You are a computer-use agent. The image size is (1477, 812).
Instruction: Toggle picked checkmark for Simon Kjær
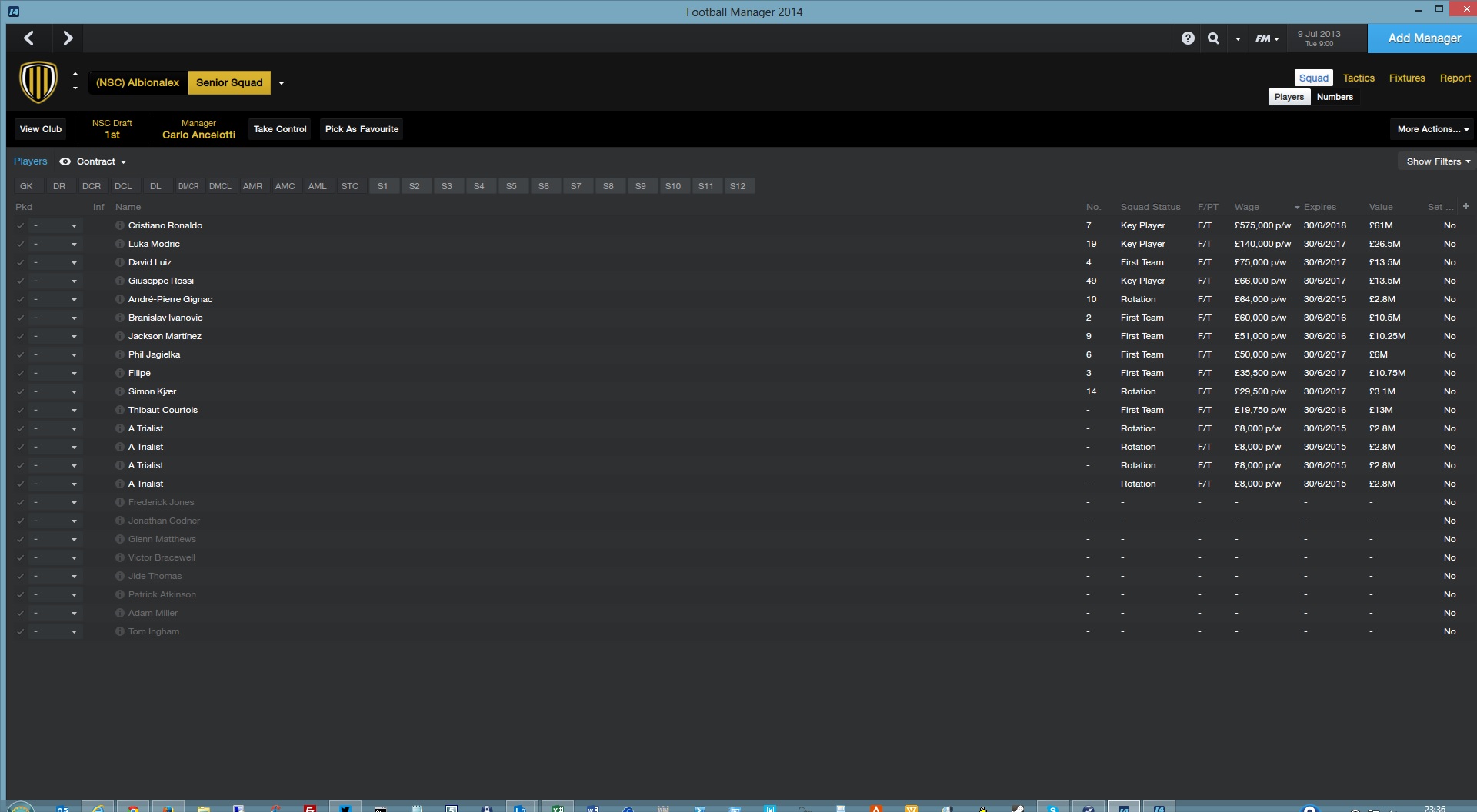pos(21,391)
